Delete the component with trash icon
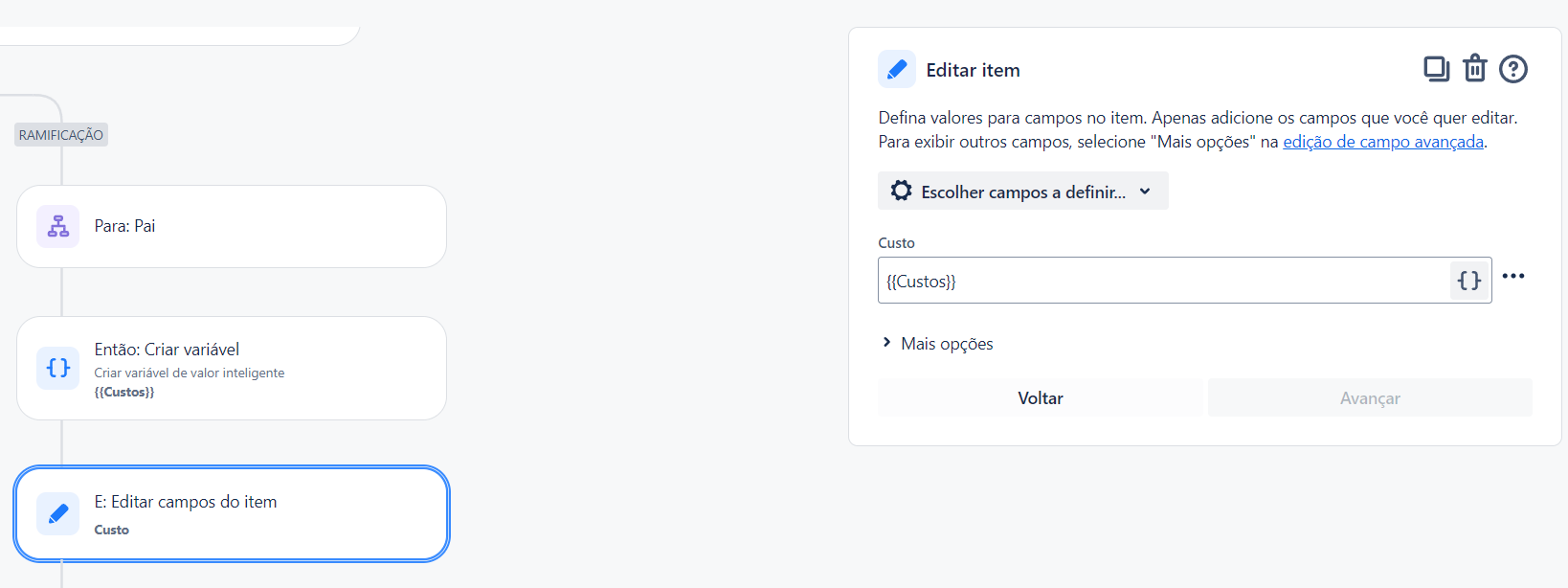 click(x=1475, y=69)
